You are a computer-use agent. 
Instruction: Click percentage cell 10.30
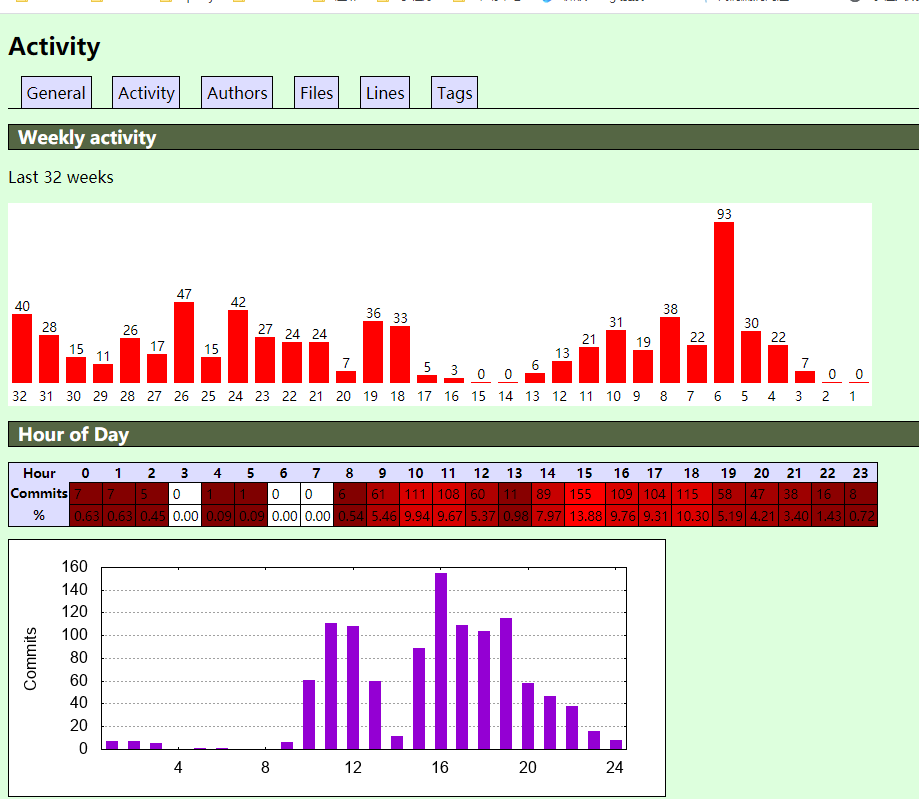click(x=692, y=516)
